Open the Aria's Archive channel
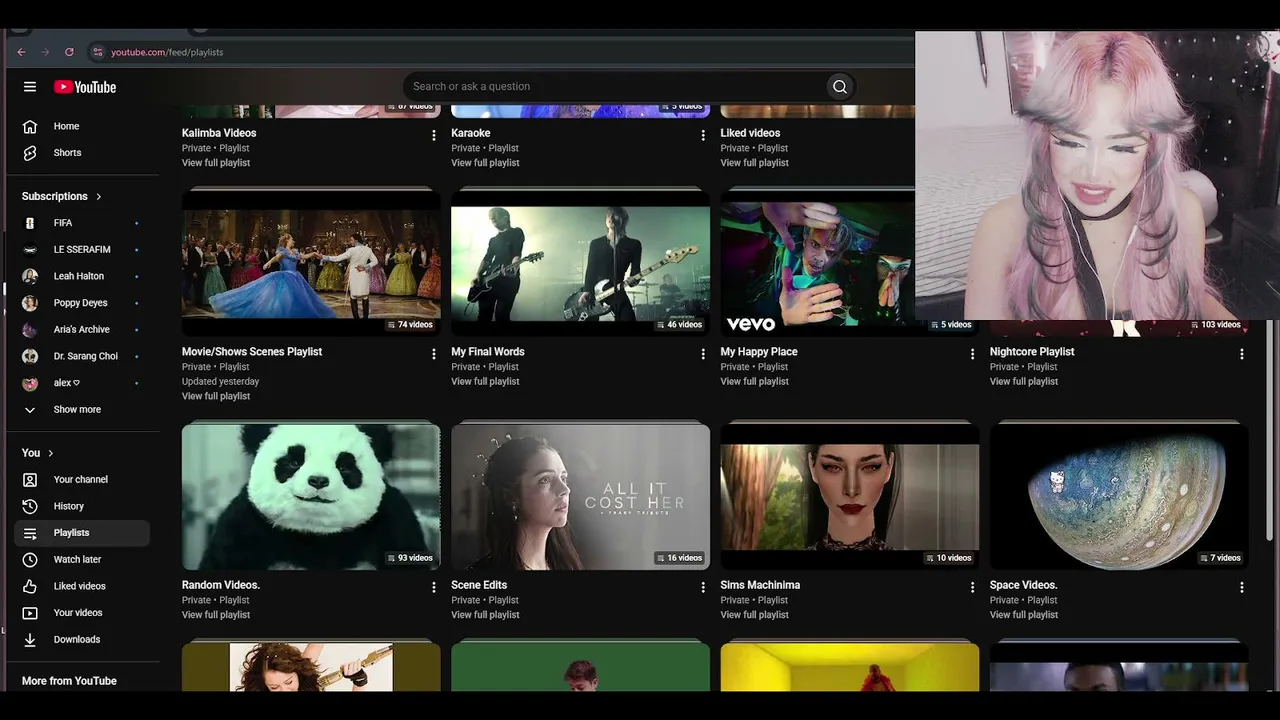This screenshot has width=1280, height=720. [x=82, y=330]
